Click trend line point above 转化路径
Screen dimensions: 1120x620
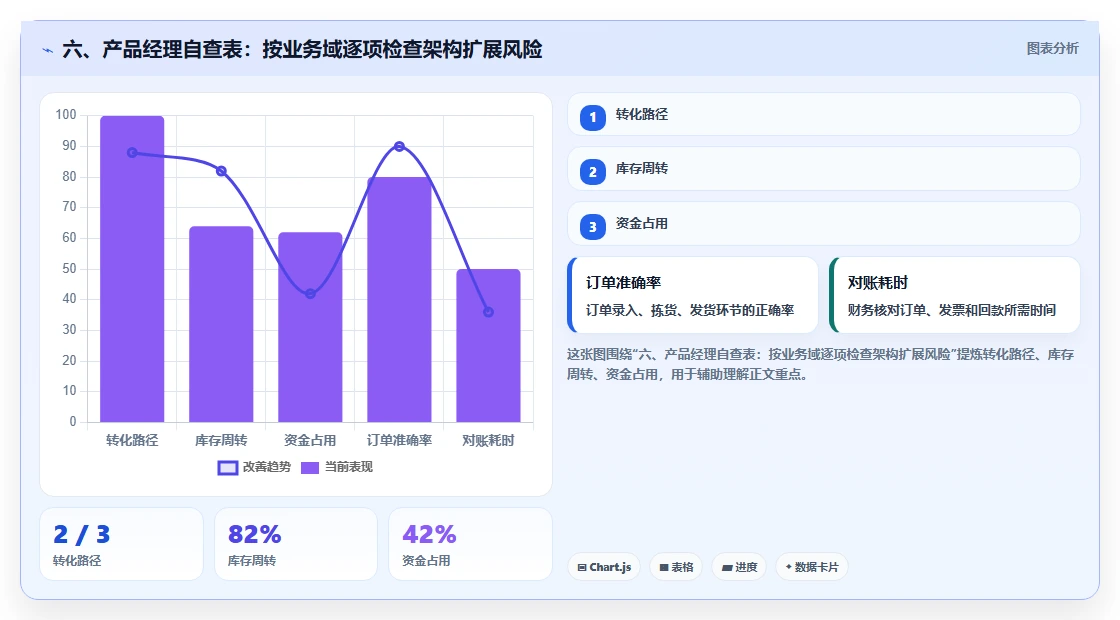click(132, 153)
